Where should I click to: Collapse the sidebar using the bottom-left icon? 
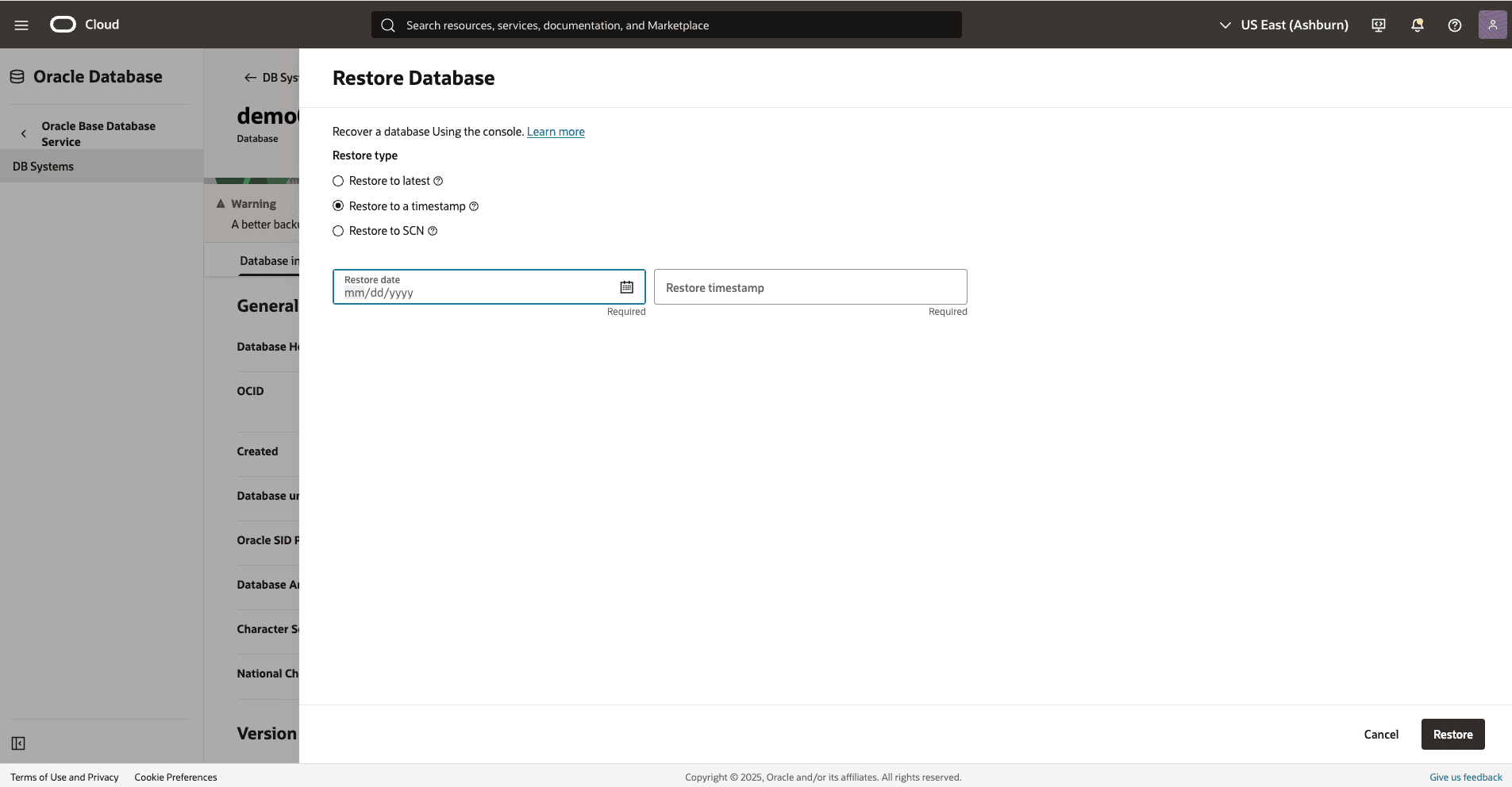(x=17, y=743)
